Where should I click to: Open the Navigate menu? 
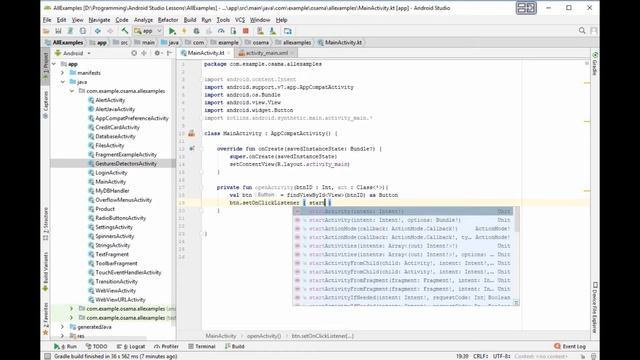(x=99, y=20)
